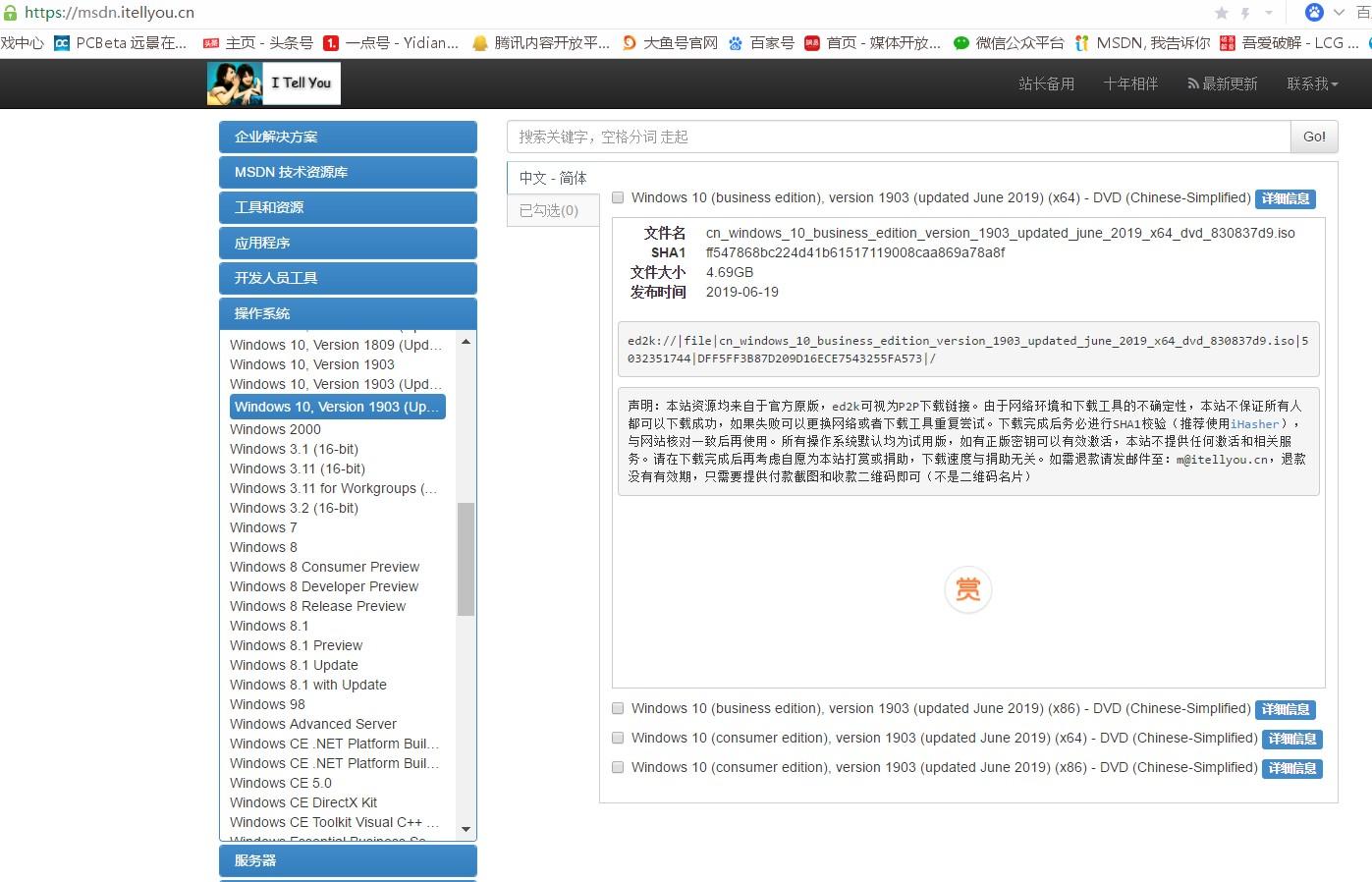Screen dimensions: 1372x882
Task: Open the 主页 - 头条号 bookmark
Action: coord(258,43)
